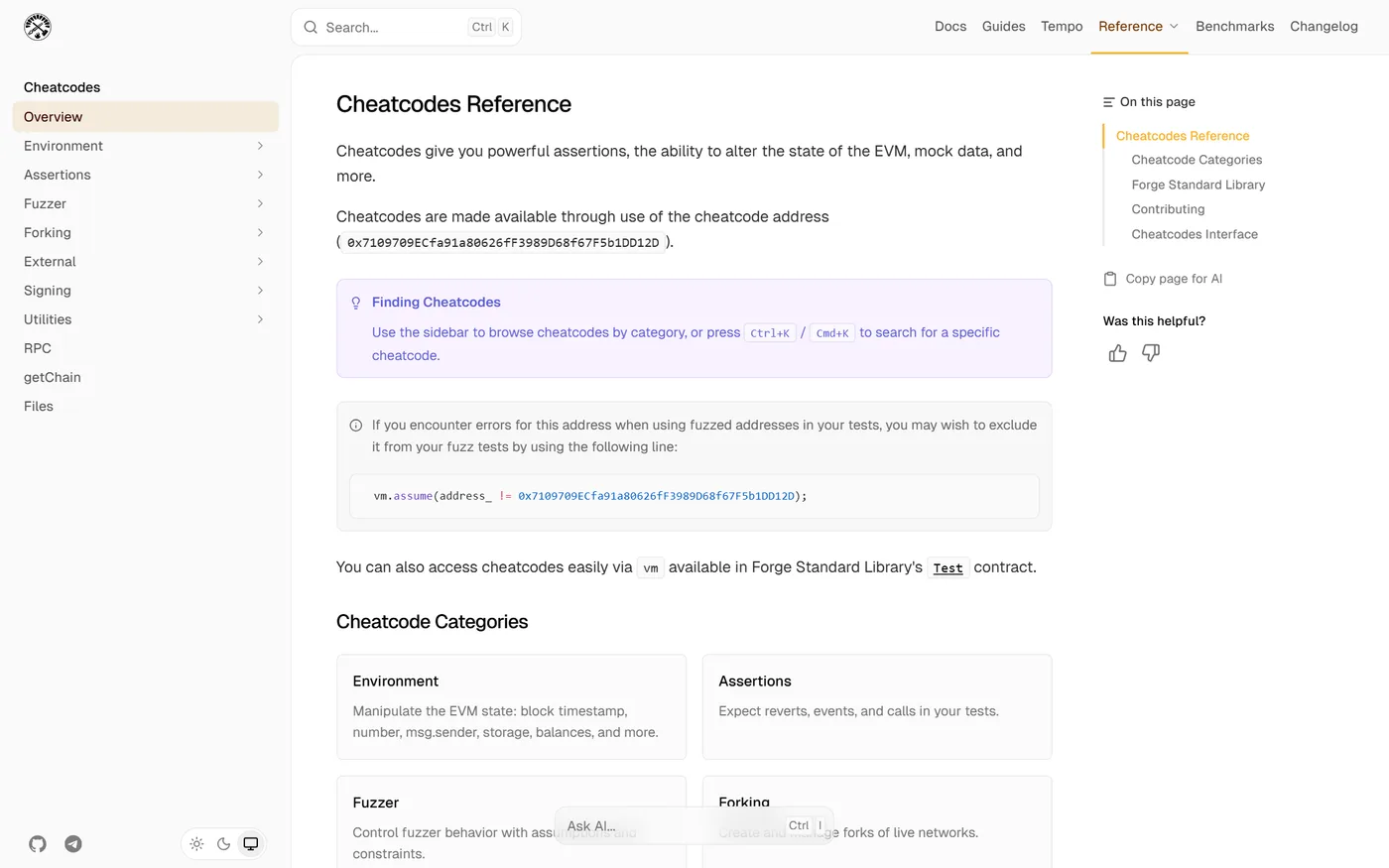Switch to dark theme moon icon

tap(223, 844)
